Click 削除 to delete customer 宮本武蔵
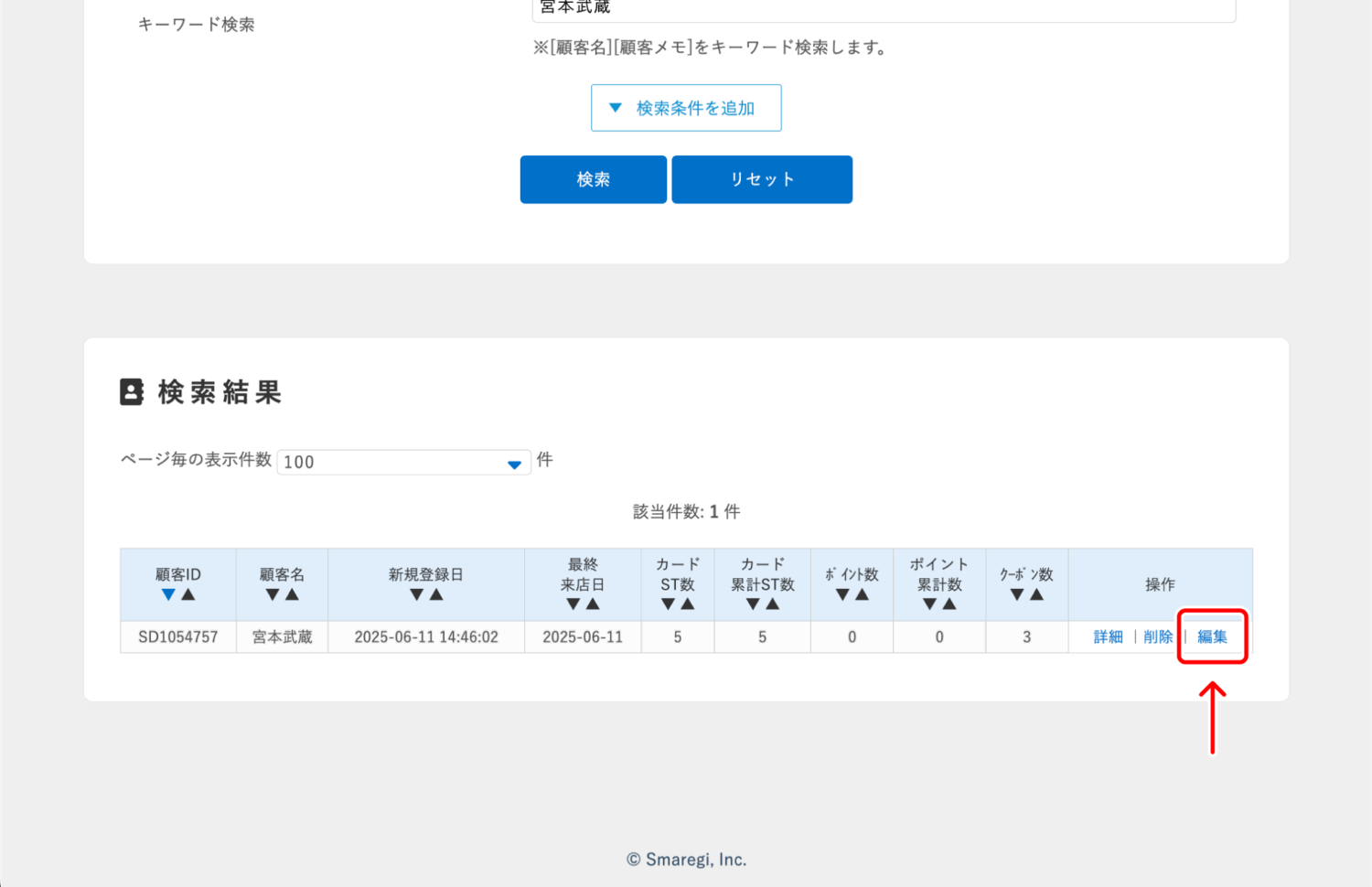 pyautogui.click(x=1158, y=636)
